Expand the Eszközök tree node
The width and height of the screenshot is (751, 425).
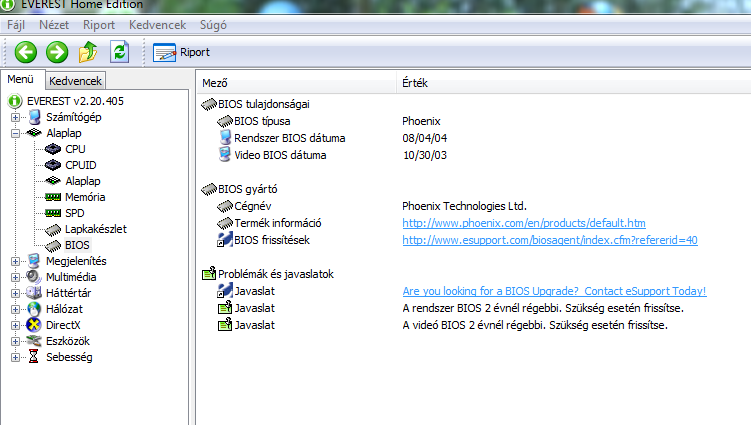tap(15, 341)
